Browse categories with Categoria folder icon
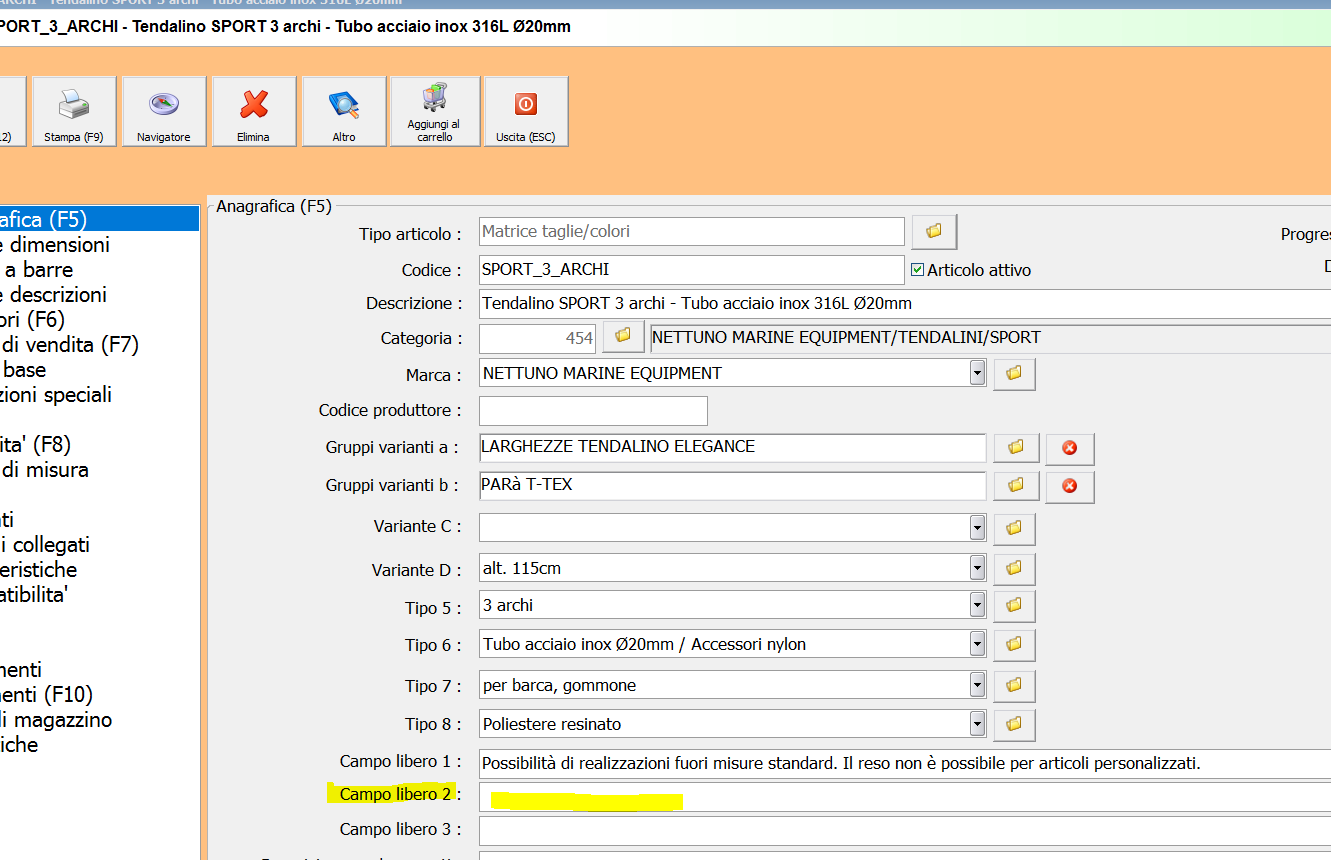This screenshot has width=1331, height=860. [x=623, y=337]
